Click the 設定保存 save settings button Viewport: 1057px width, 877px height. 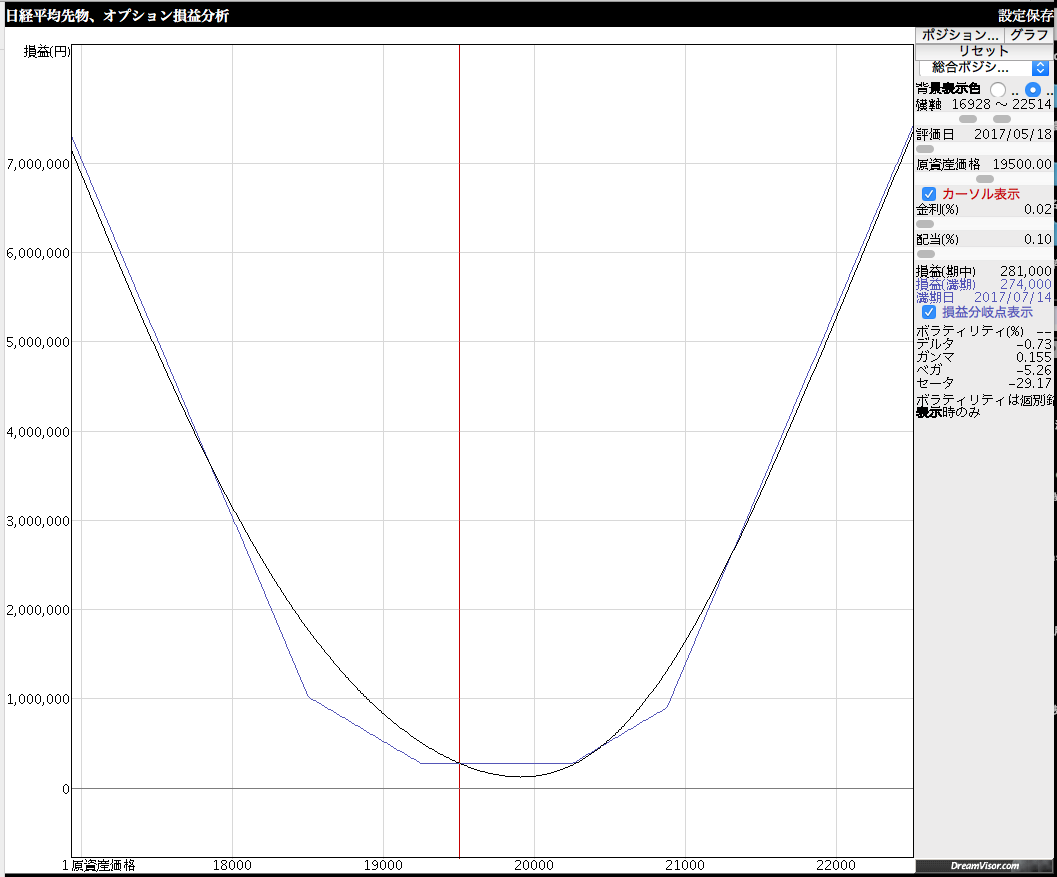[1026, 16]
